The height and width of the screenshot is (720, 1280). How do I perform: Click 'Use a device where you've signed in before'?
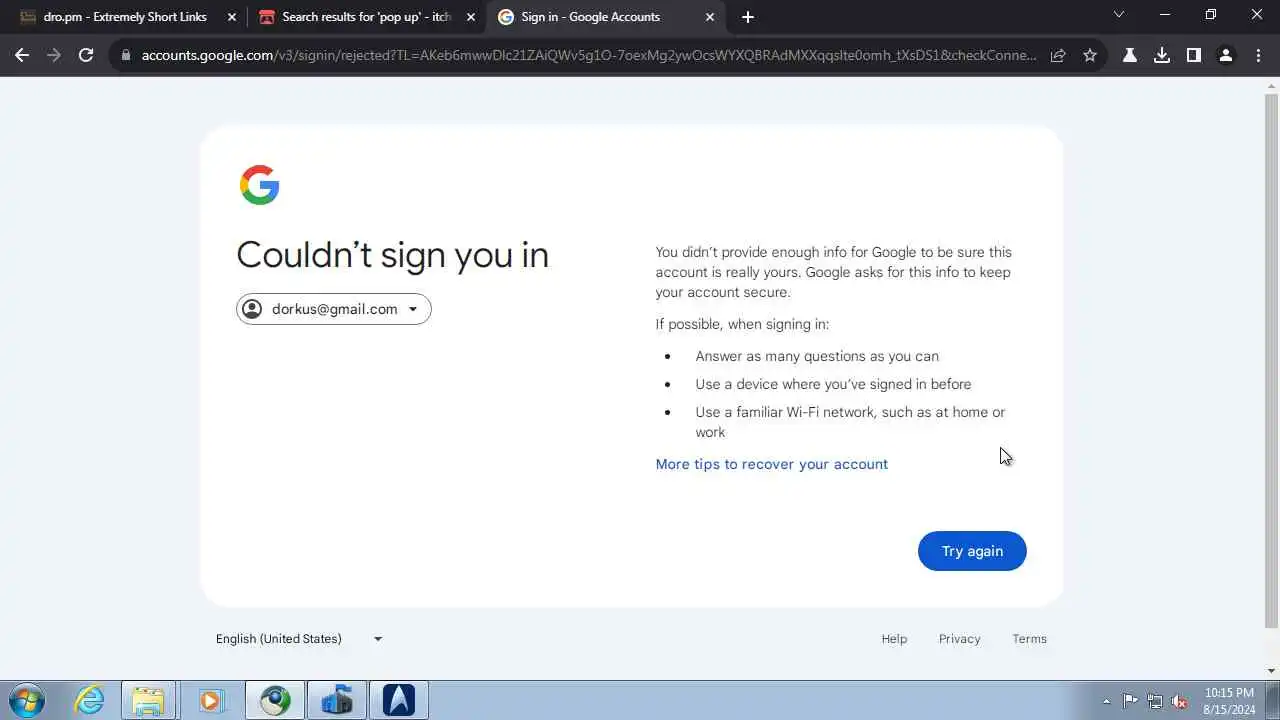pos(833,384)
